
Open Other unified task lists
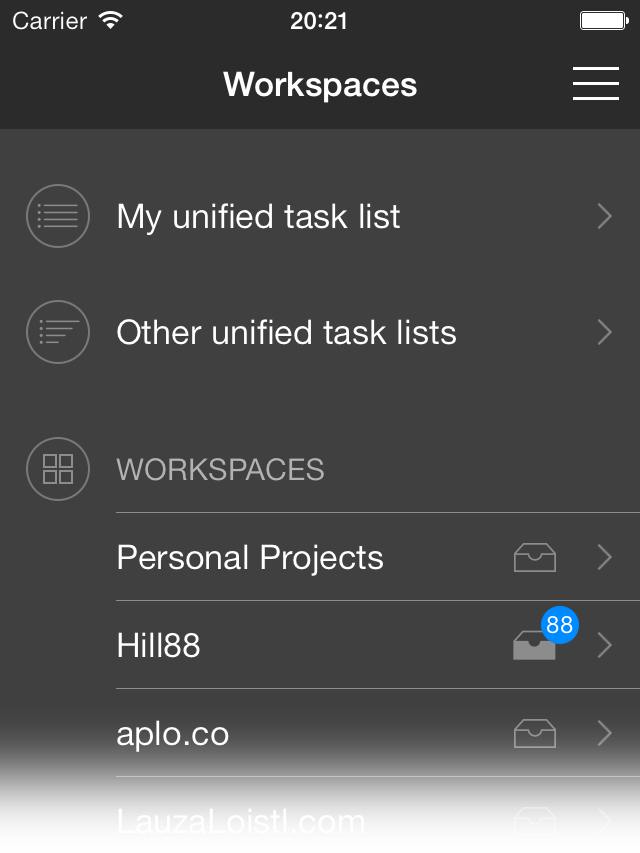pyautogui.click(x=286, y=332)
